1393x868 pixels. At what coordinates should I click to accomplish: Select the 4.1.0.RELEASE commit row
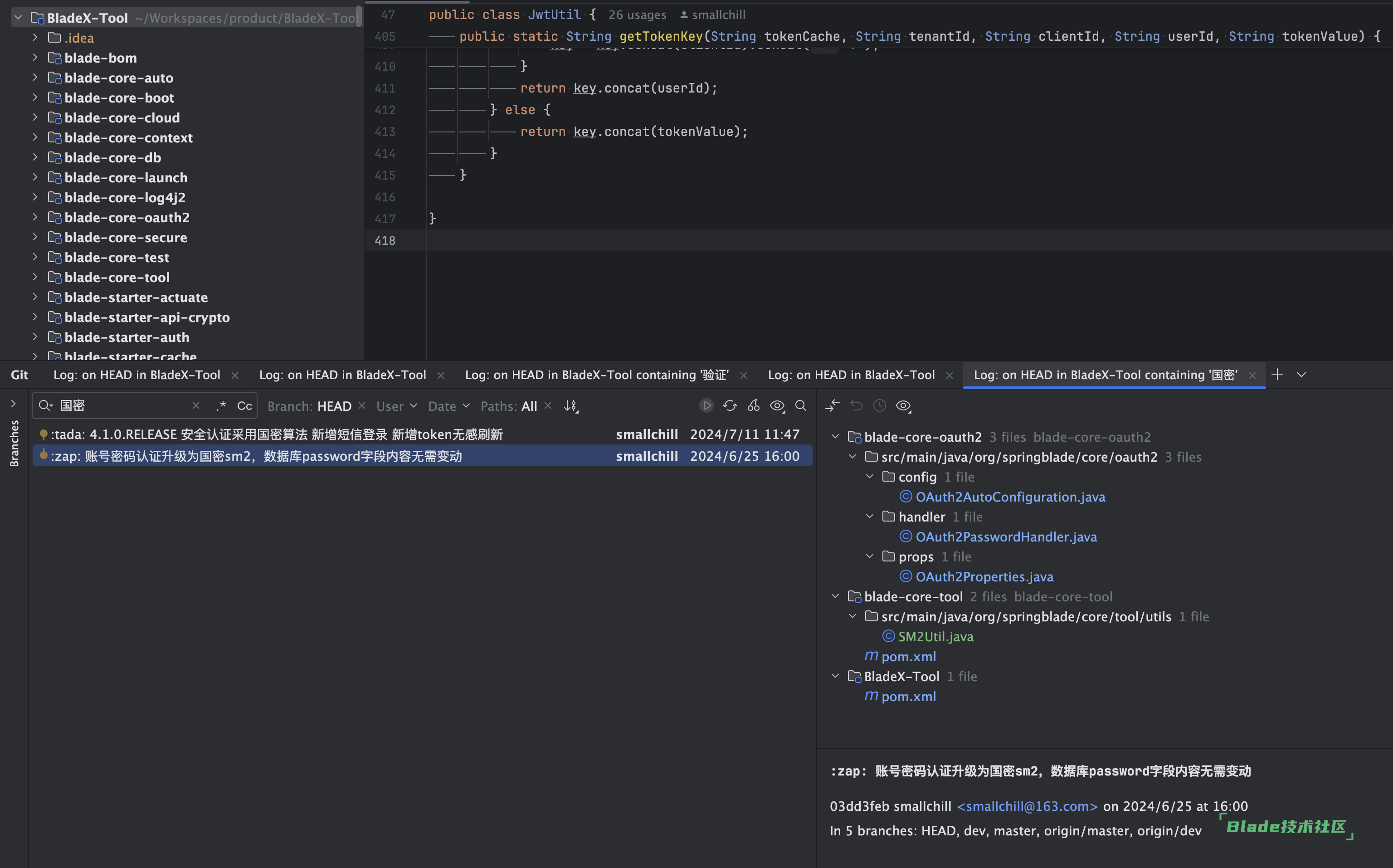point(422,434)
